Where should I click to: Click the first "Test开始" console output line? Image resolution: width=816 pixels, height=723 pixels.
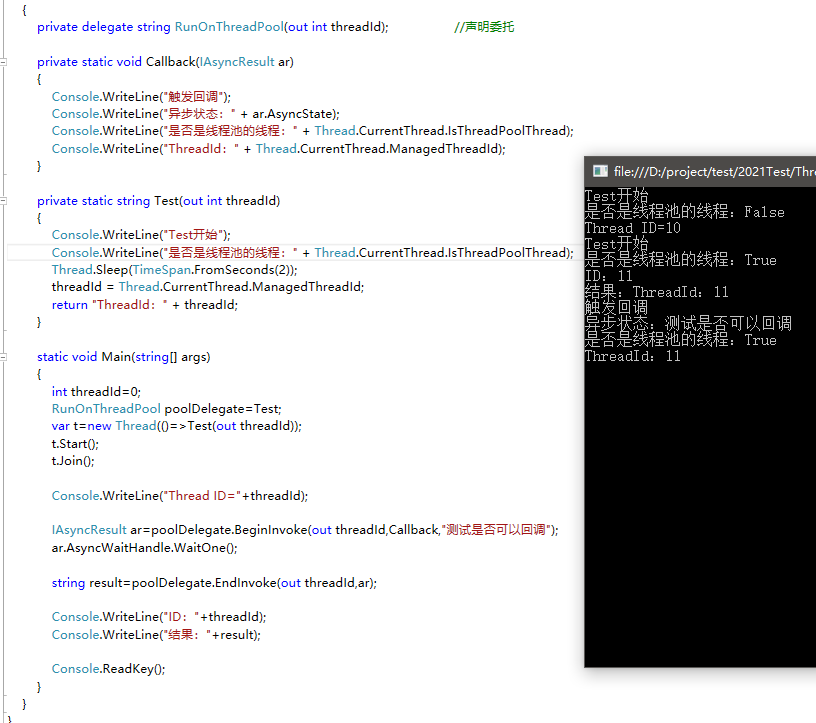click(x=616, y=196)
